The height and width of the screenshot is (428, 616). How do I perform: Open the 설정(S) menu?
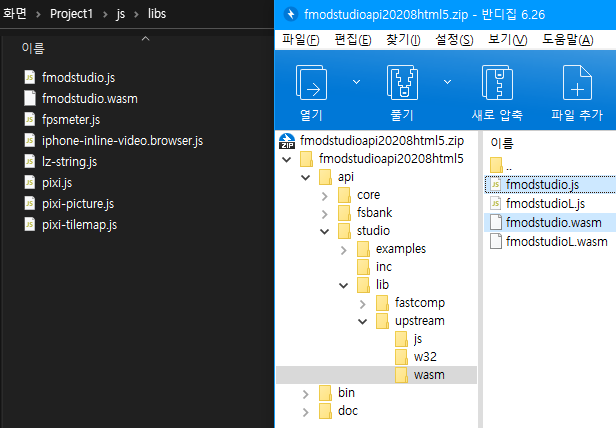coord(454,40)
